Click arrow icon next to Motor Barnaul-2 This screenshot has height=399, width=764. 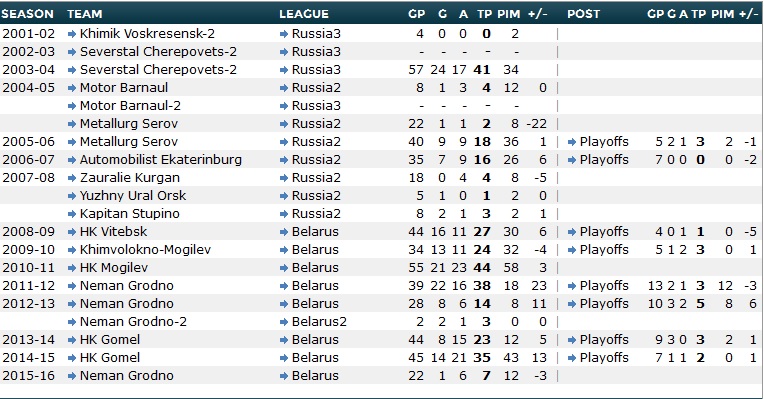72,106
